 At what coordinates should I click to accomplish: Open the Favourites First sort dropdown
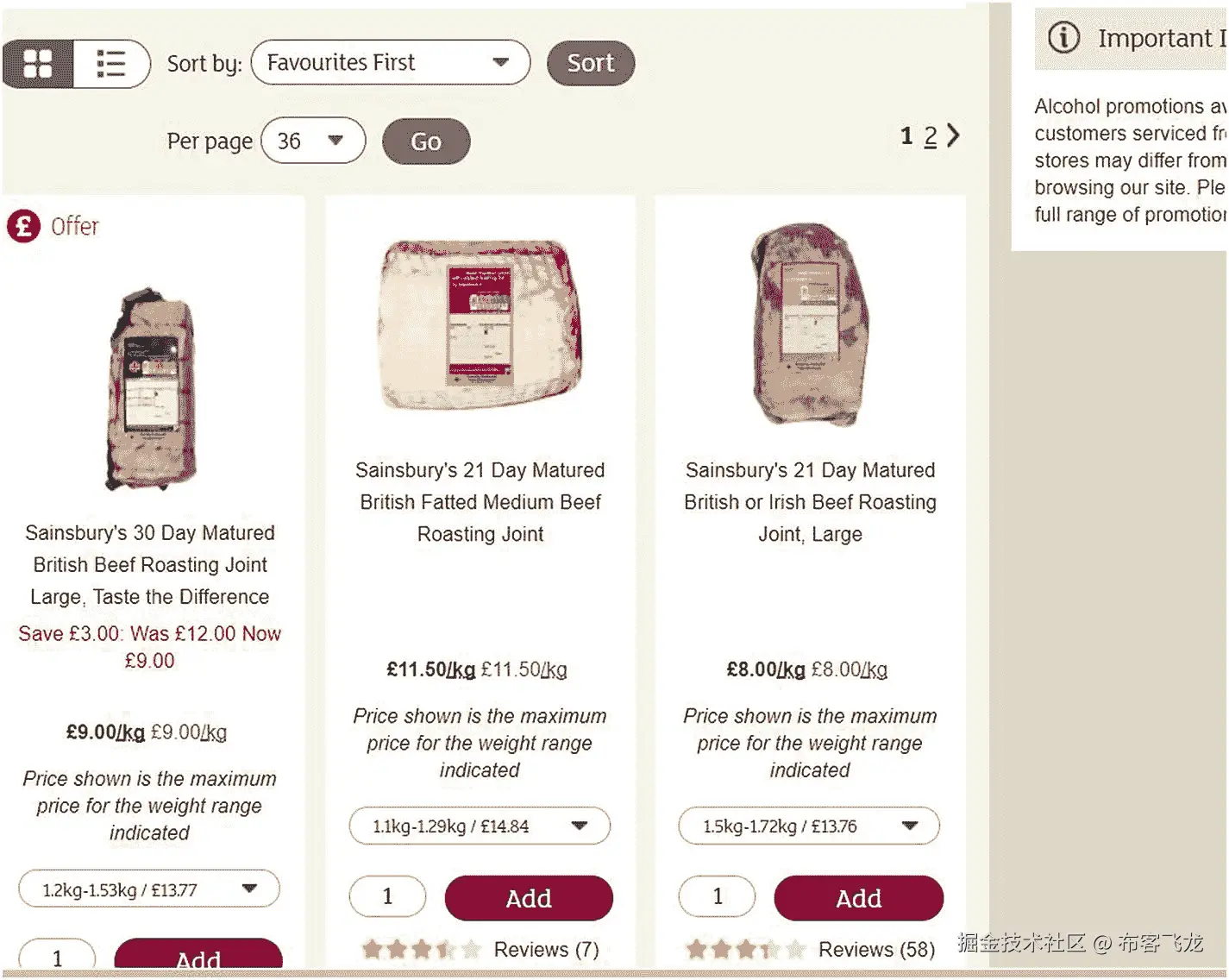click(390, 63)
